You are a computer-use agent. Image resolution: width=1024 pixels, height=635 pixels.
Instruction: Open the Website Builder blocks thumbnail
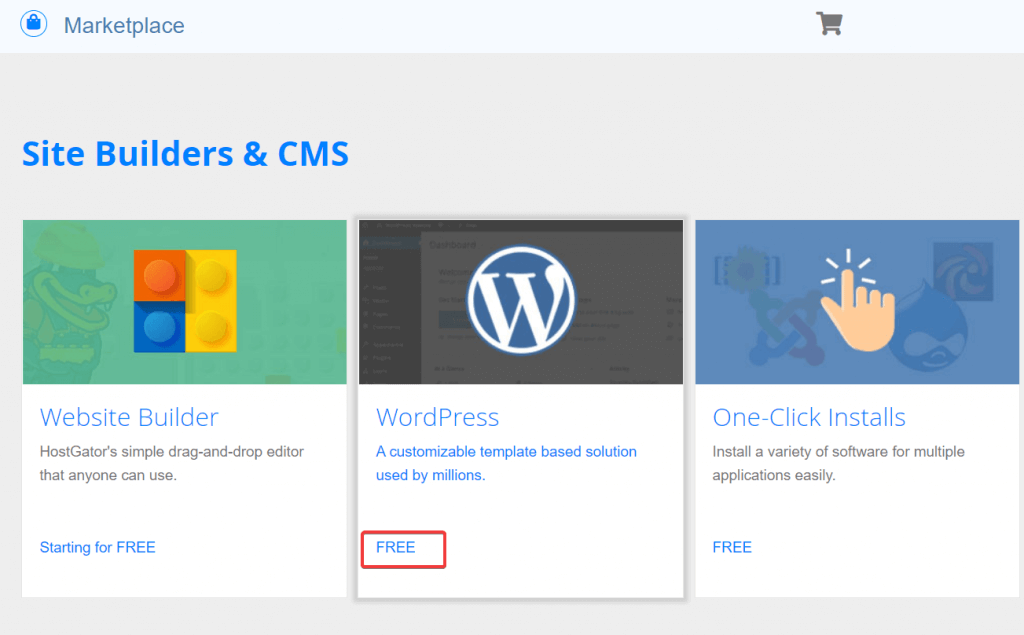[x=185, y=301]
